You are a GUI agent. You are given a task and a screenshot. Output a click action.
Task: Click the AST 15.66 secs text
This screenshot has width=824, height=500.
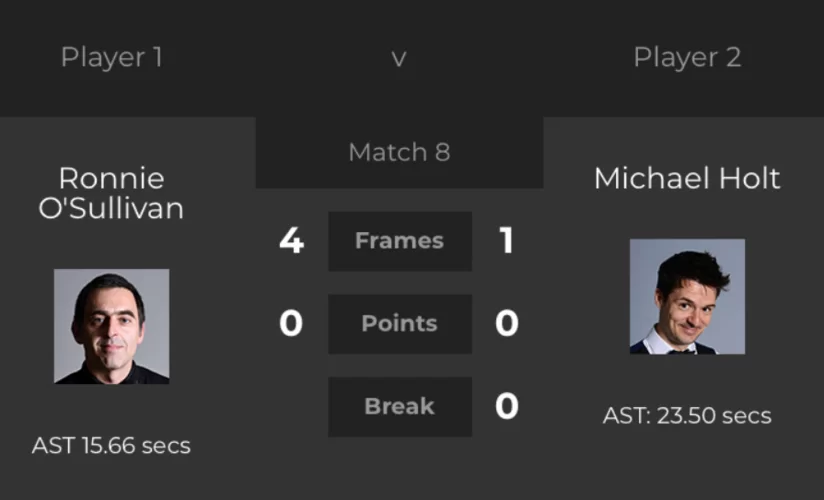(111, 446)
